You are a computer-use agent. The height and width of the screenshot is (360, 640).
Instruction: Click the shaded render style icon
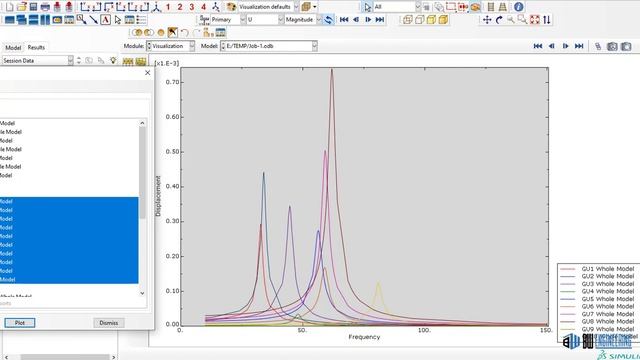[443, 20]
